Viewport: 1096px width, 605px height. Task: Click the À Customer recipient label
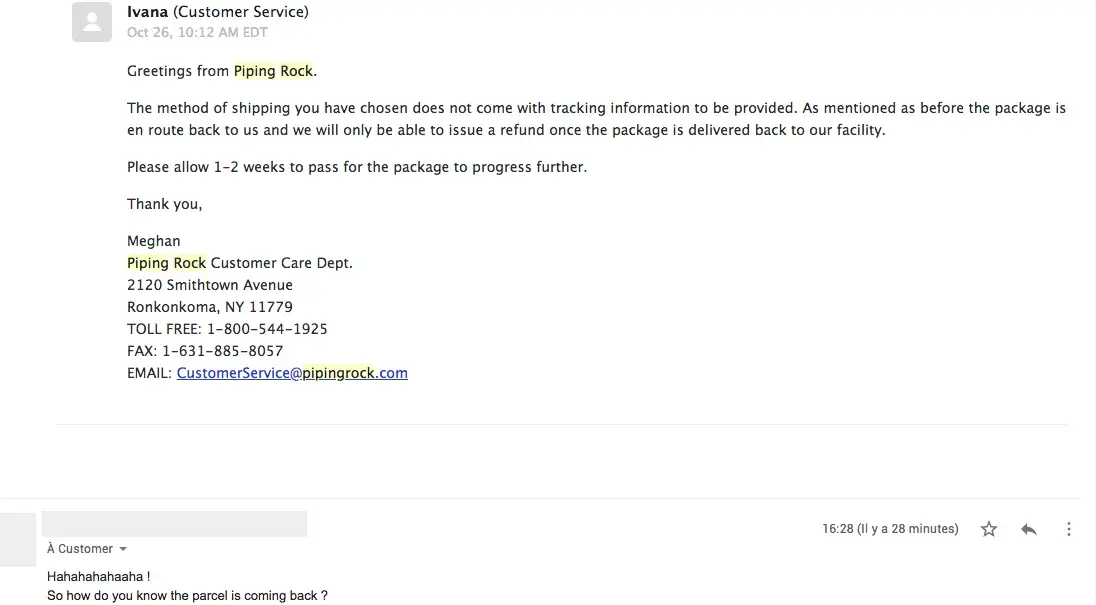[x=80, y=549]
